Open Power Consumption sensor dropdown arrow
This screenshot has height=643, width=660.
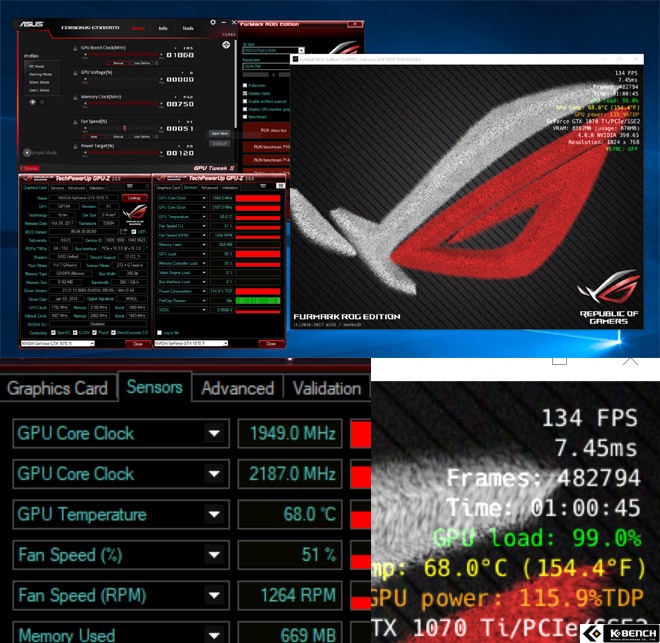204,291
